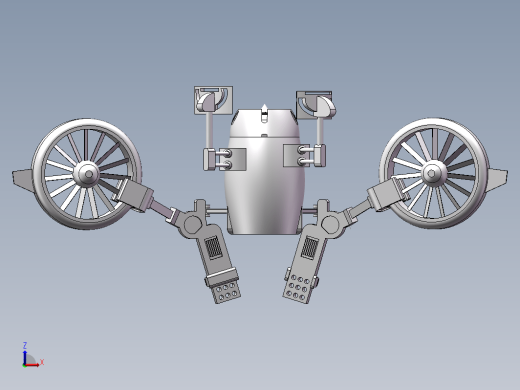Select the upper-left square bracket plate
The width and height of the screenshot is (520, 390).
[214, 100]
